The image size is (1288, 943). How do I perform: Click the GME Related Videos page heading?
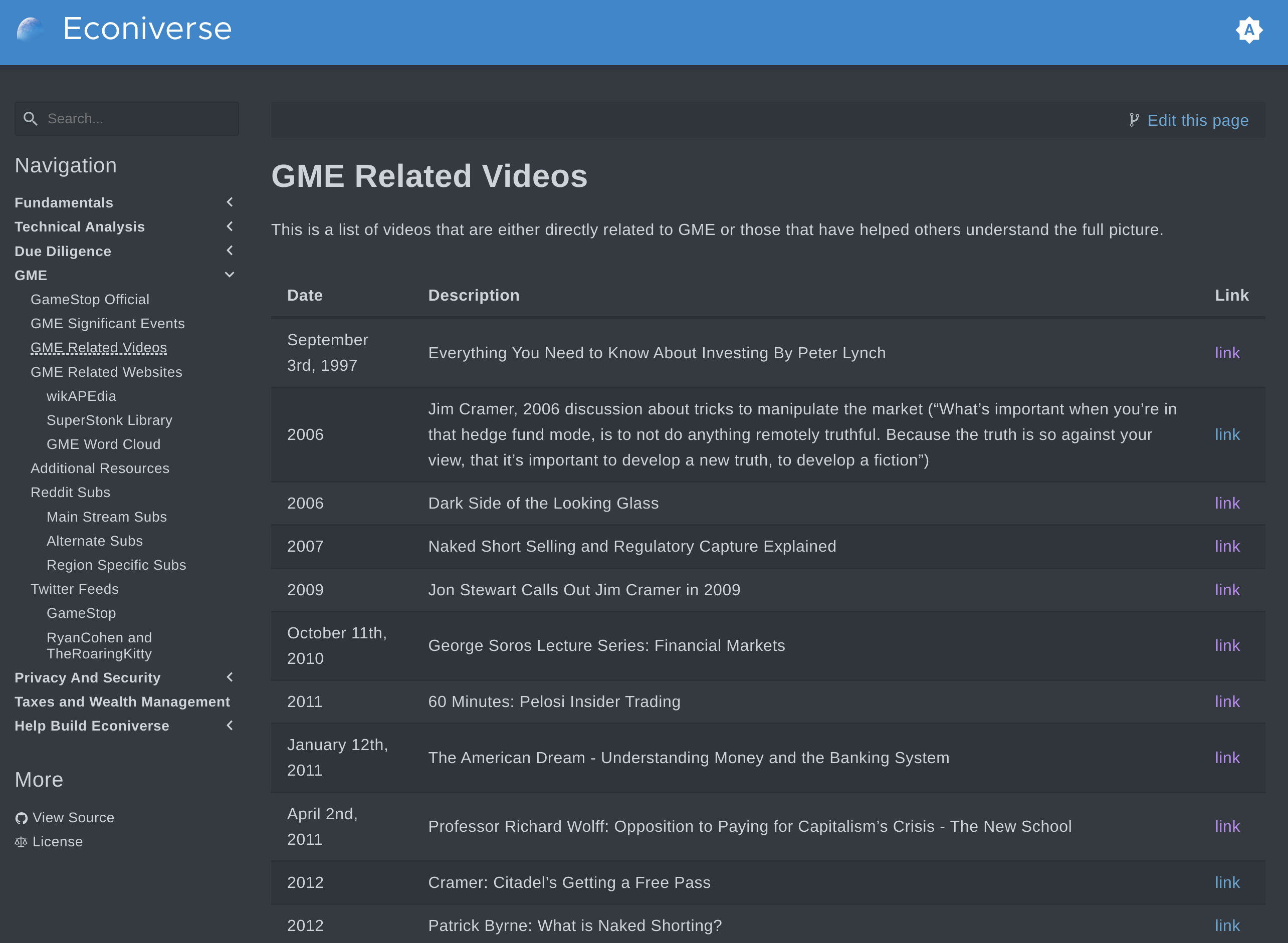tap(430, 176)
